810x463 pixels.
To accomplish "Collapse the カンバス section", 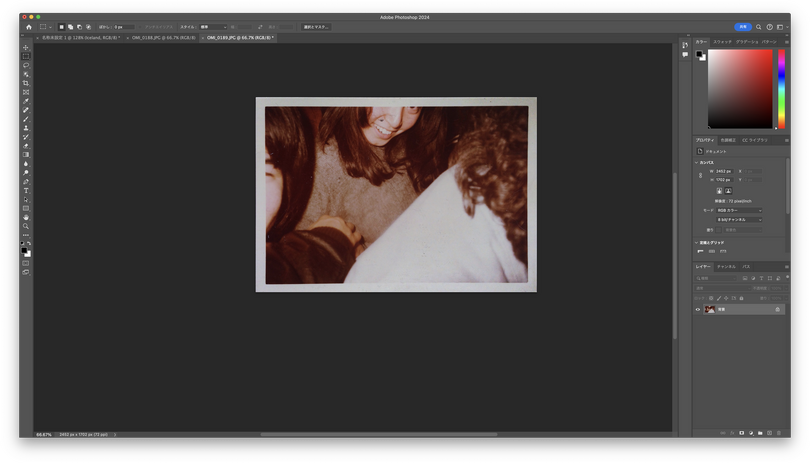I will [x=697, y=162].
